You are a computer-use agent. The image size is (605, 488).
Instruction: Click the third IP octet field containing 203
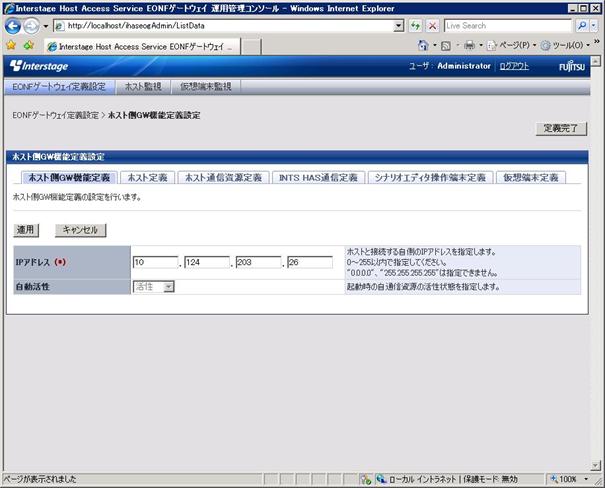point(258,262)
